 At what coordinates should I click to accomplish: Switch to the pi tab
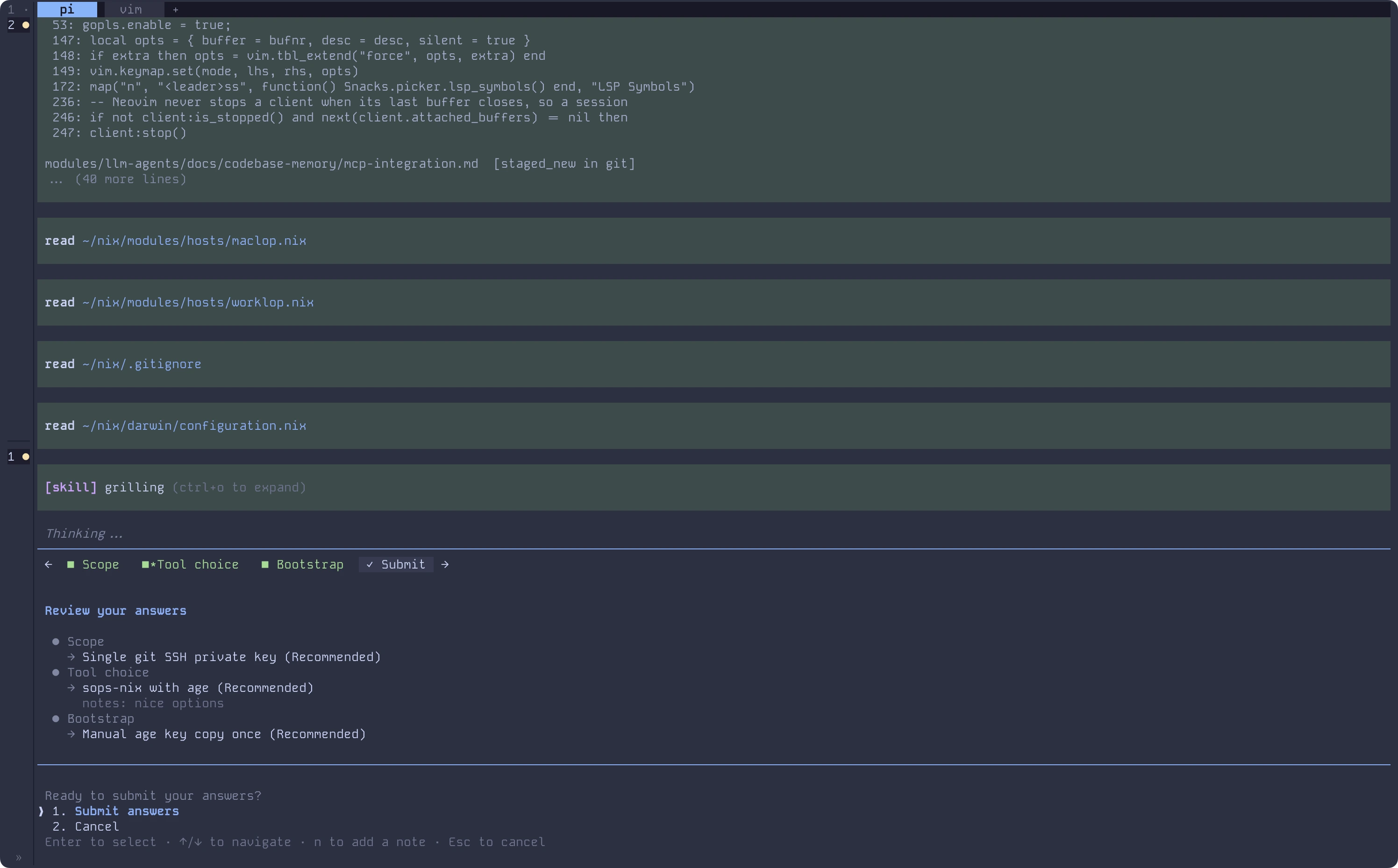coord(67,9)
